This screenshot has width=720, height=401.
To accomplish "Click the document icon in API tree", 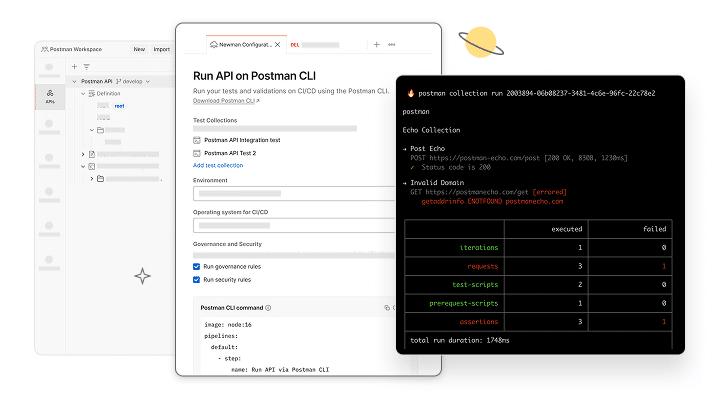I will click(92, 154).
